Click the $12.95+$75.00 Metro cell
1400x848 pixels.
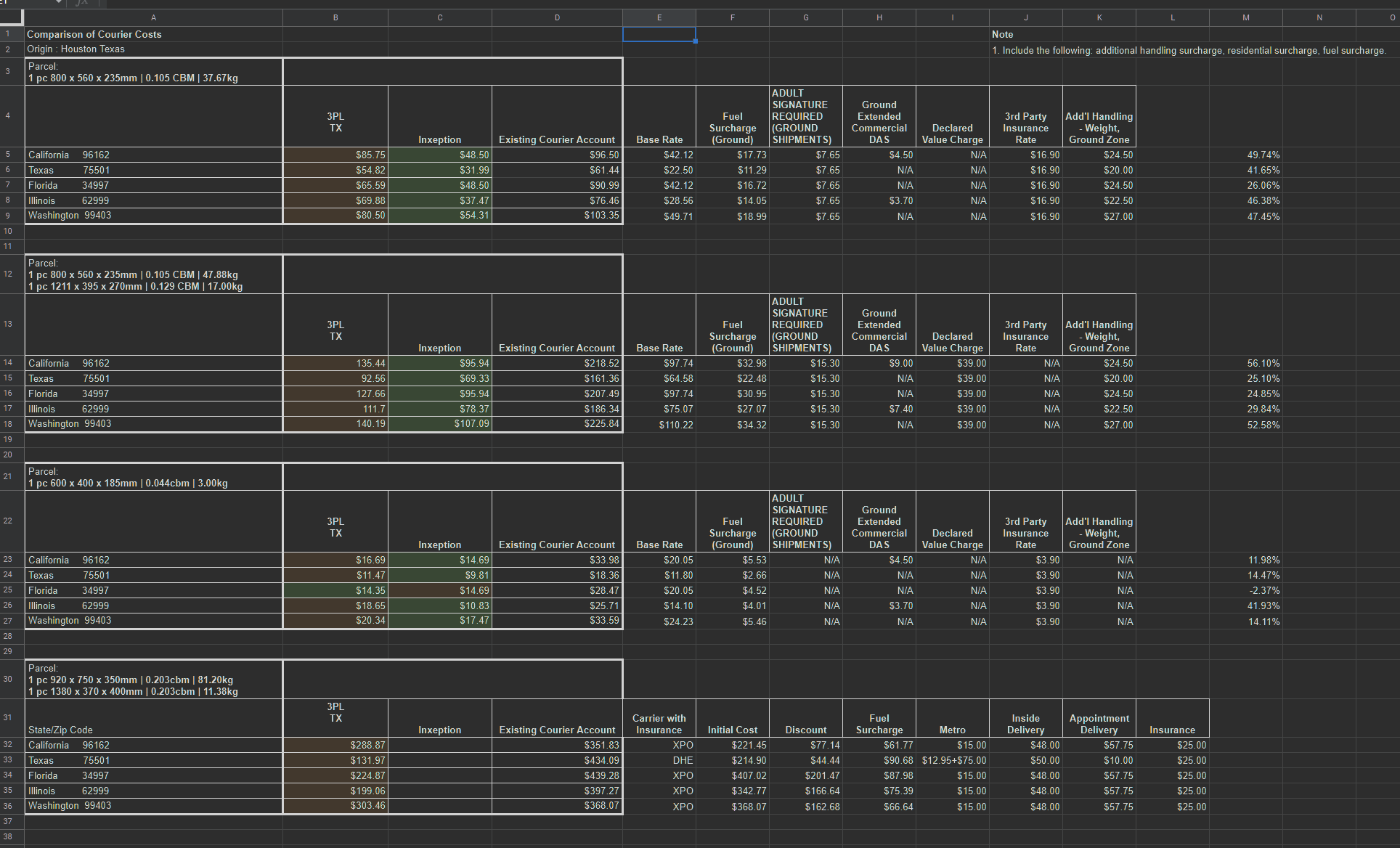pyautogui.click(x=952, y=760)
